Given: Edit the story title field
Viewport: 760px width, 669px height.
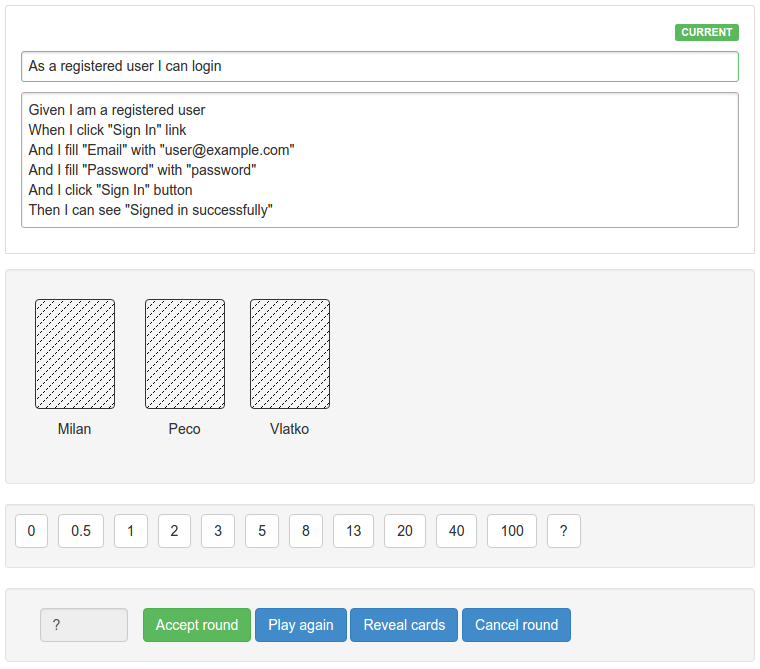Looking at the screenshot, I should click(x=380, y=66).
